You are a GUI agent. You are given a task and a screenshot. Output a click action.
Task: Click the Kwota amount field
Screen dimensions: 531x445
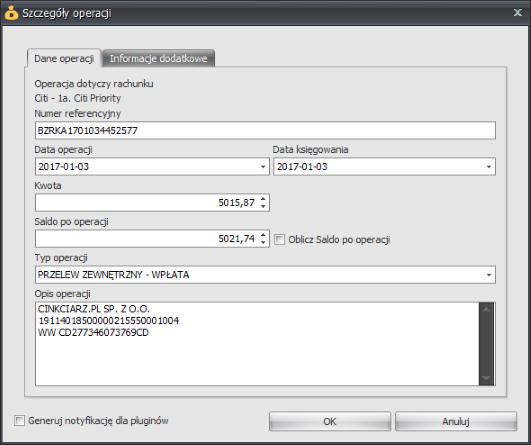click(148, 203)
